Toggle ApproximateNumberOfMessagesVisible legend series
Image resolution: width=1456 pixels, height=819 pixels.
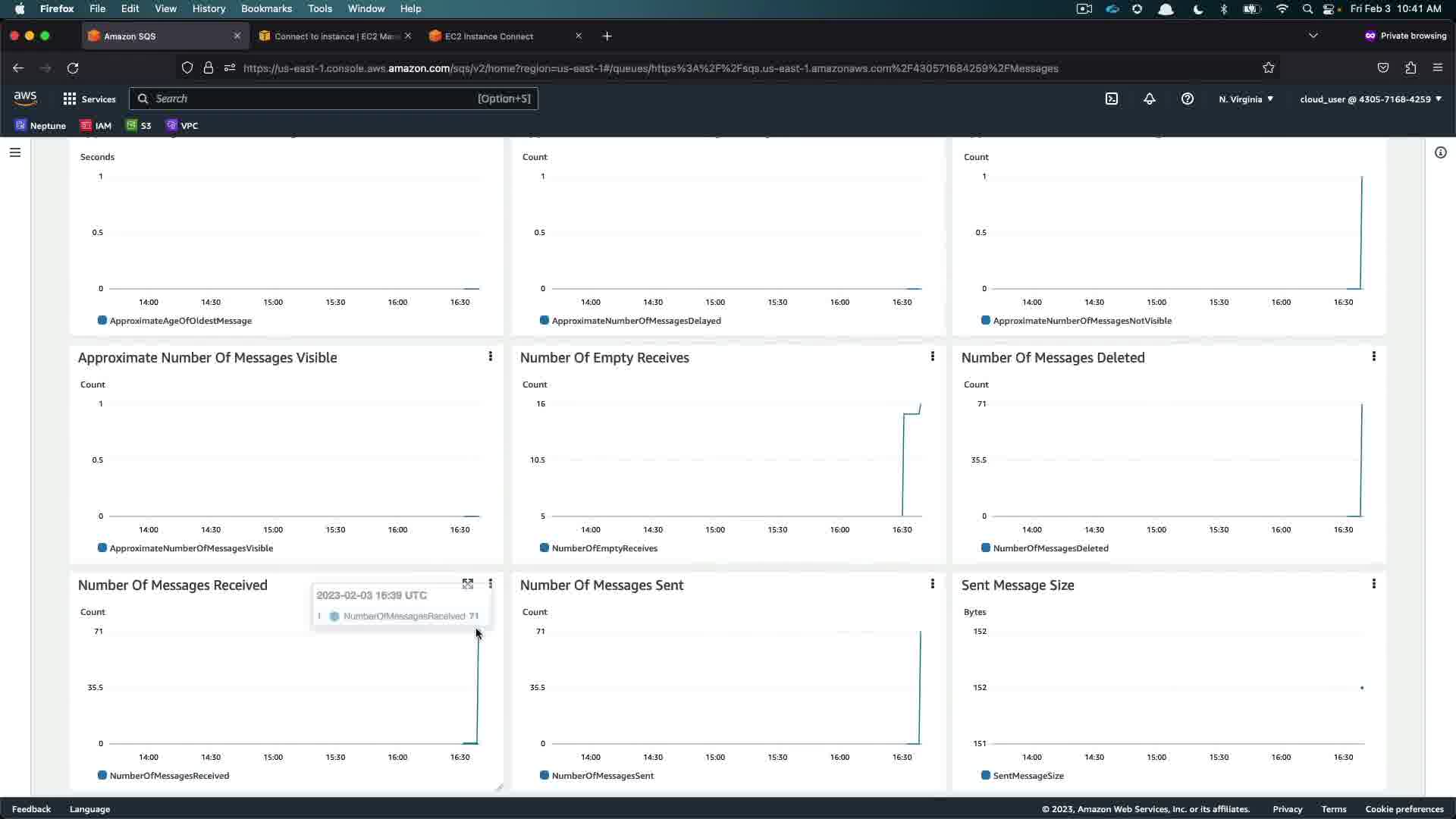point(190,548)
